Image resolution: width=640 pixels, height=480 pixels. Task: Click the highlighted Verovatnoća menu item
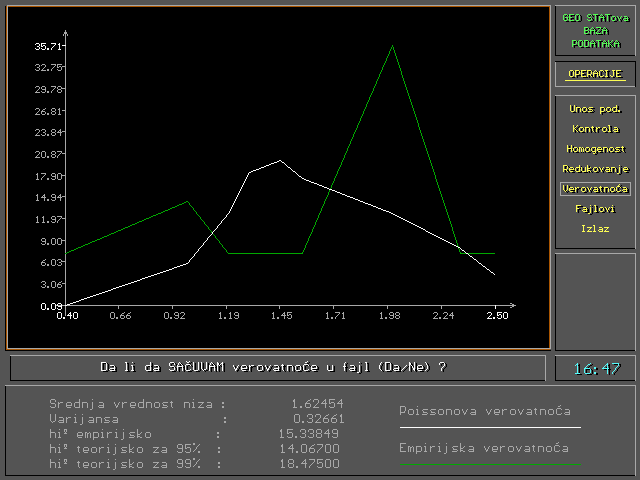595,188
